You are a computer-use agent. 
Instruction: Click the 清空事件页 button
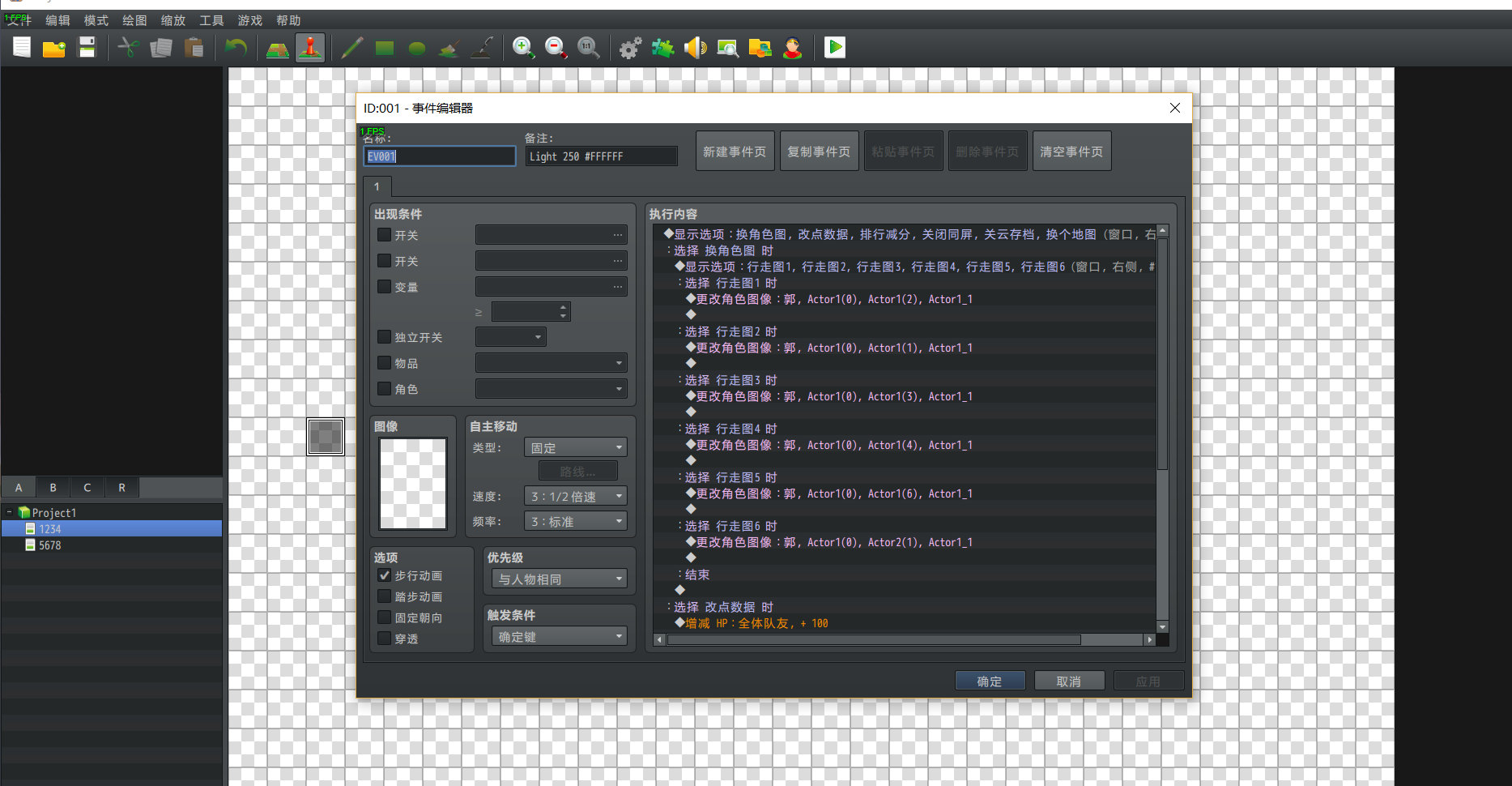1071,152
